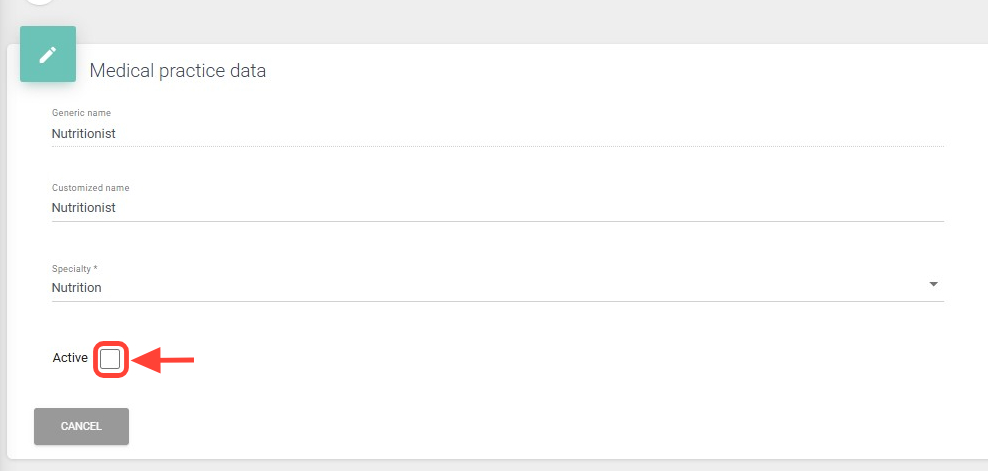Image resolution: width=988 pixels, height=471 pixels.
Task: Select the "Nutrition" specialty value text
Action: pyautogui.click(x=77, y=288)
